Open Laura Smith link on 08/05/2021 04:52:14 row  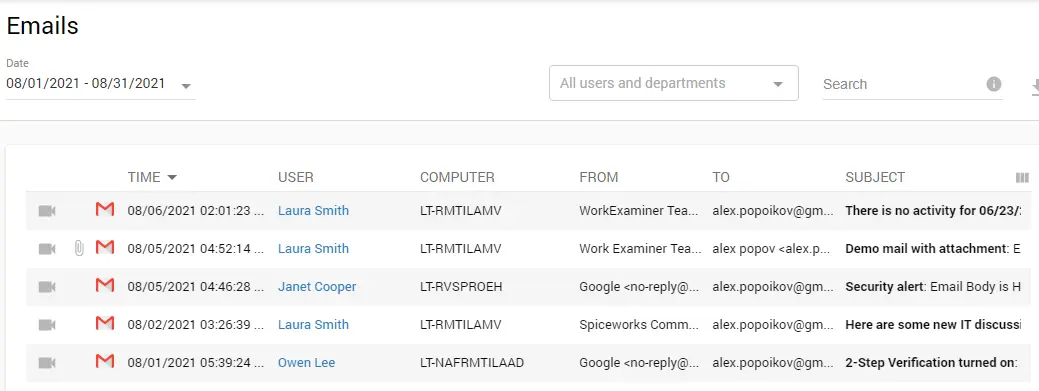click(x=313, y=249)
